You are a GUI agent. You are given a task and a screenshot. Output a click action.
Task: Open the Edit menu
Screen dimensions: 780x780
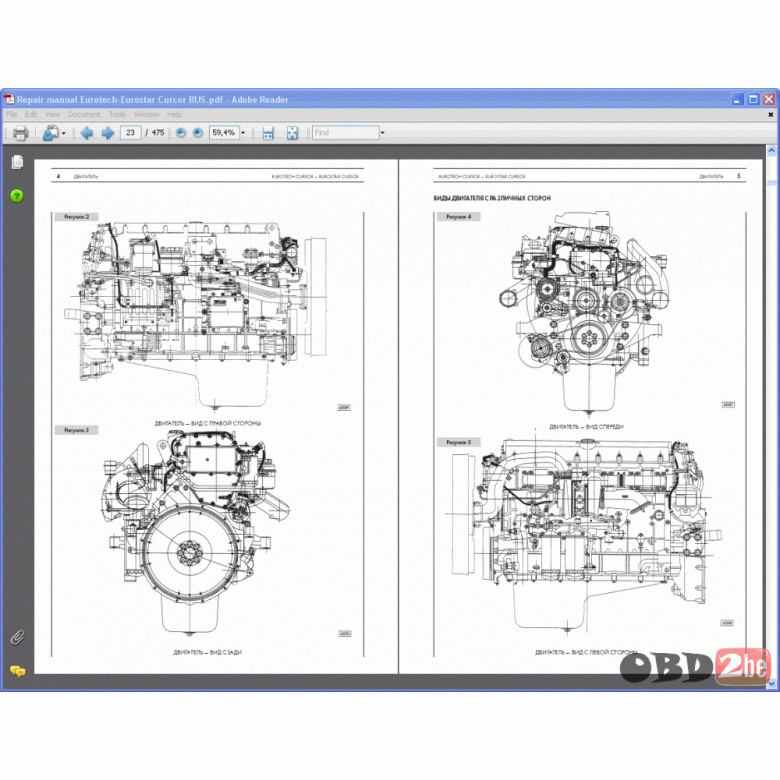(31, 114)
